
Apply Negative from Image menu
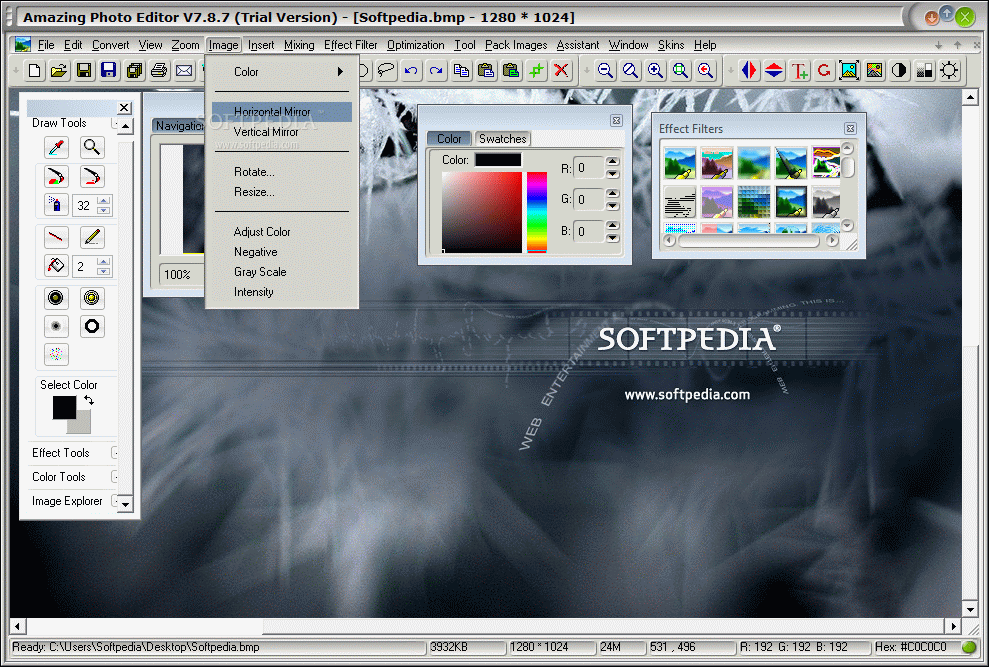(282, 252)
